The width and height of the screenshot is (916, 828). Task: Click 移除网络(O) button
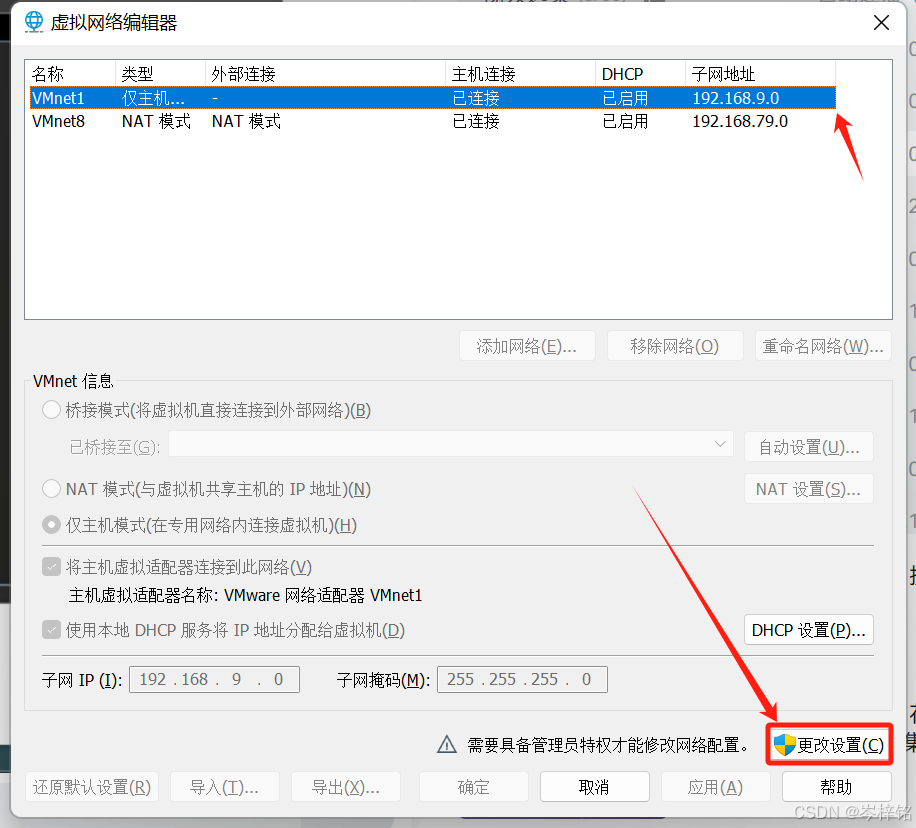pyautogui.click(x=675, y=346)
